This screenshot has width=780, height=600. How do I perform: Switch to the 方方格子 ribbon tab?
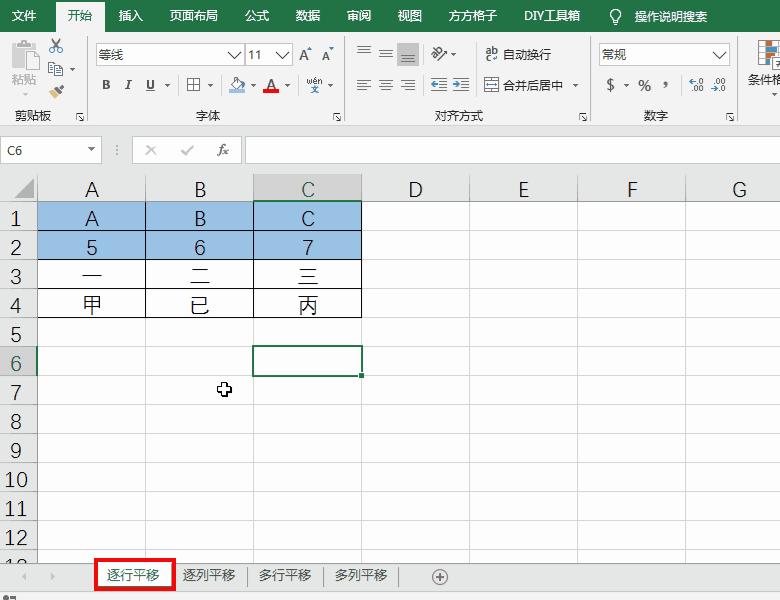[x=473, y=16]
